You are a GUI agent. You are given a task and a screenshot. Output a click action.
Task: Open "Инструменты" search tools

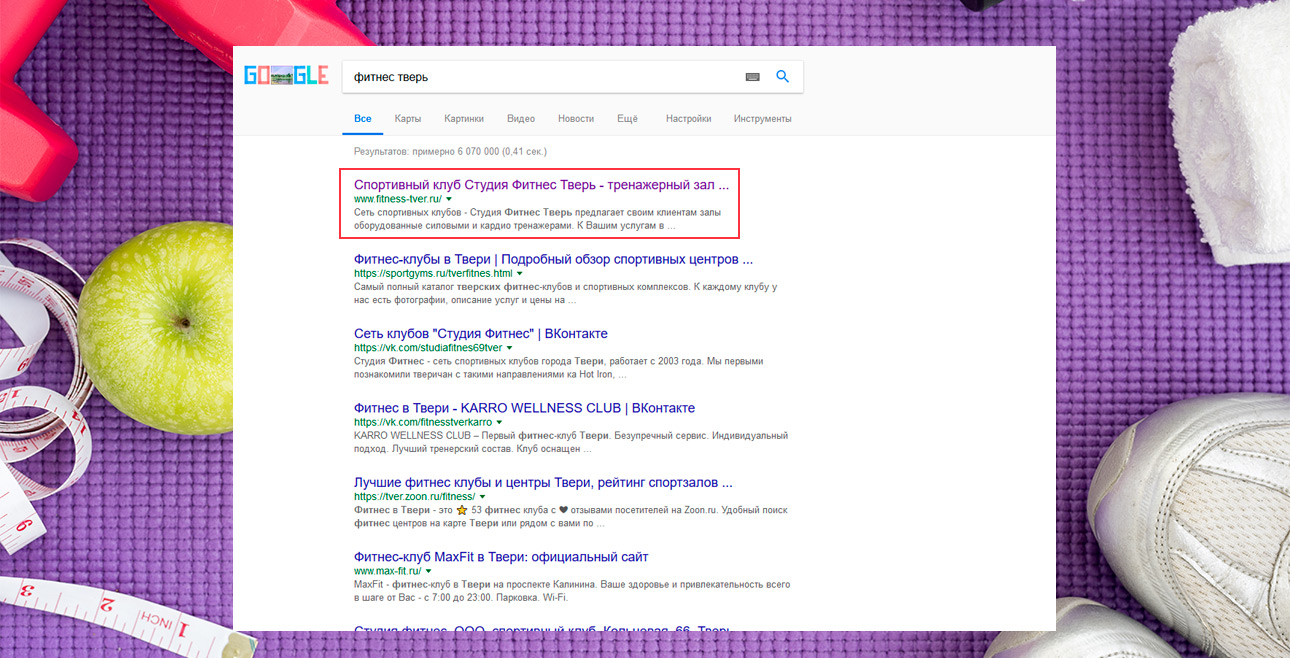[x=762, y=119]
